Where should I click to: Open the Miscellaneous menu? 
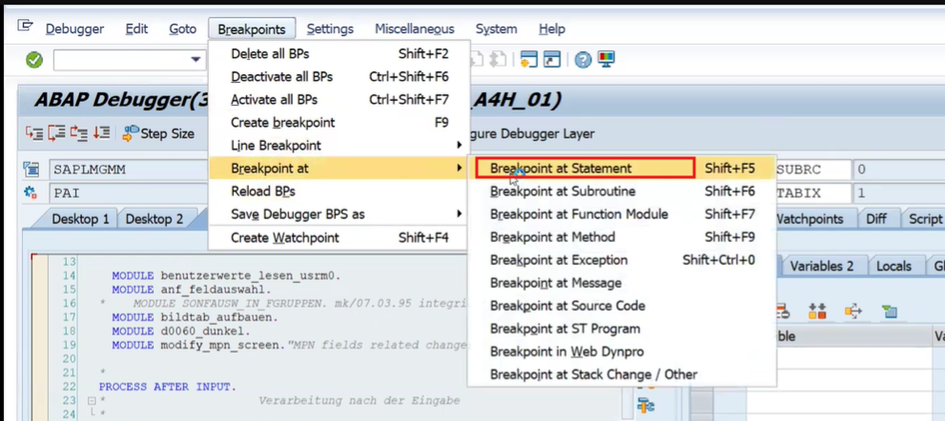pos(415,29)
